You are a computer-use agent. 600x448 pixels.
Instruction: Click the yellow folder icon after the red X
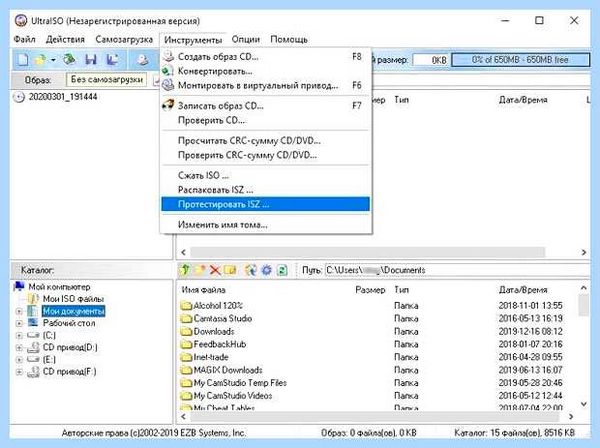click(230, 270)
